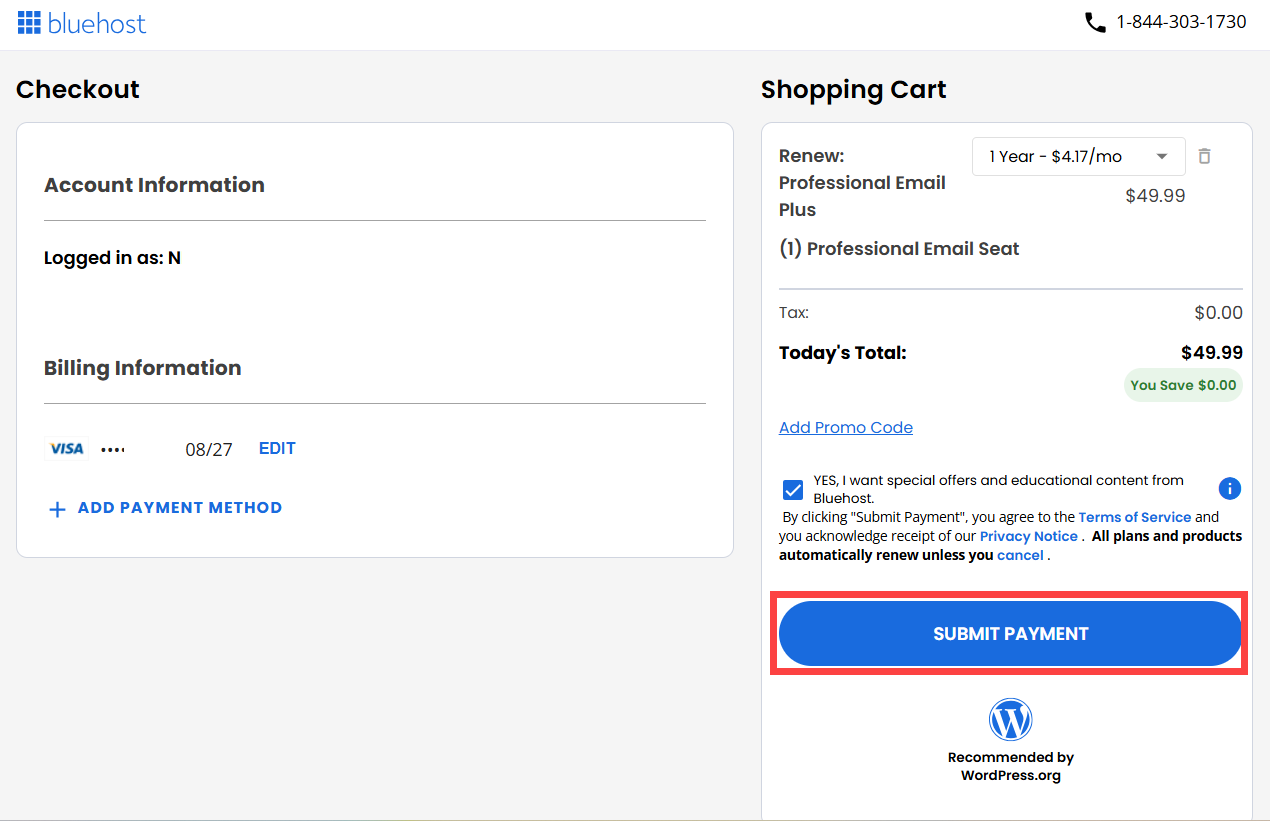Click the Professional Email Seat line
Screen dimensions: 1270x821
899,249
